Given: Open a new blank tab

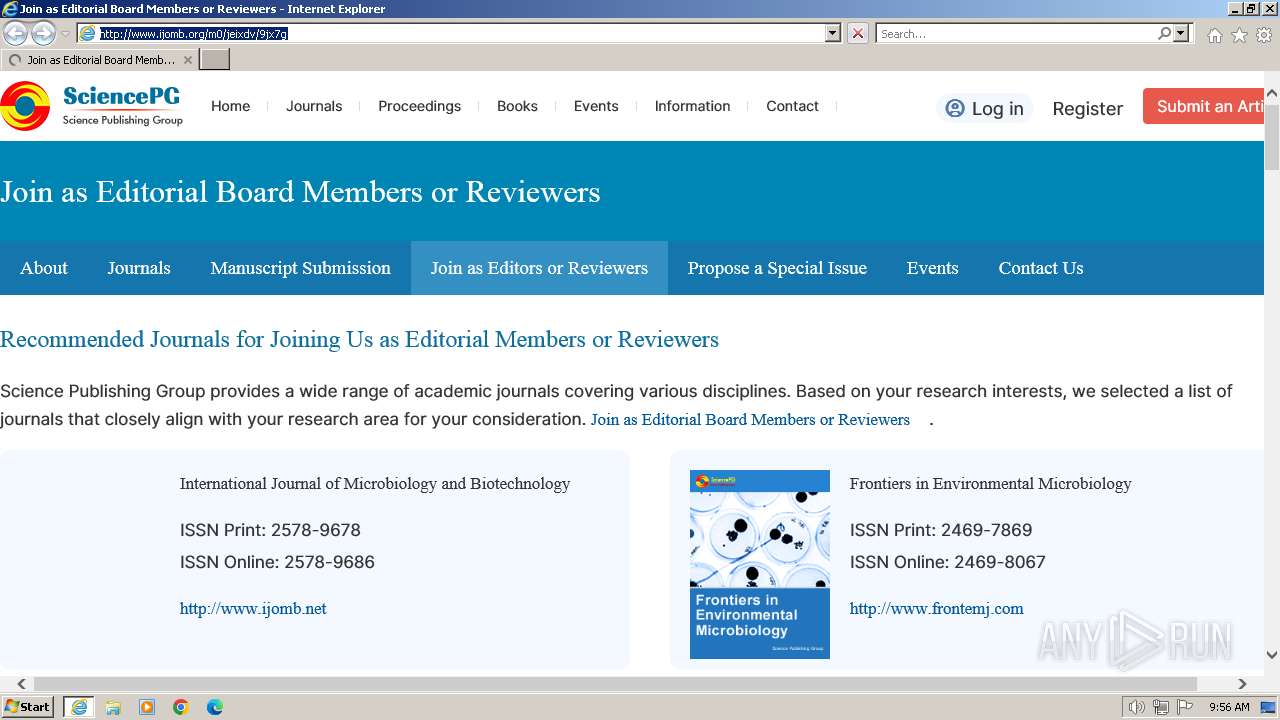Looking at the screenshot, I should coord(215,60).
